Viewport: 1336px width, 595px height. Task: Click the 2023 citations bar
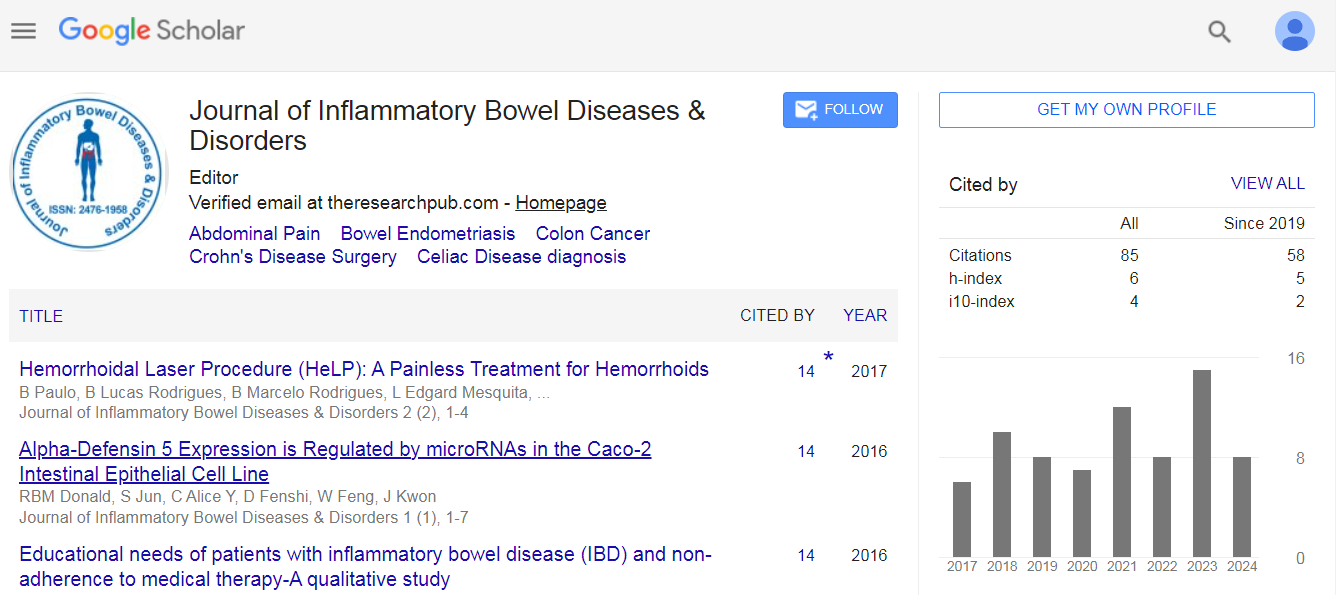click(x=1202, y=463)
